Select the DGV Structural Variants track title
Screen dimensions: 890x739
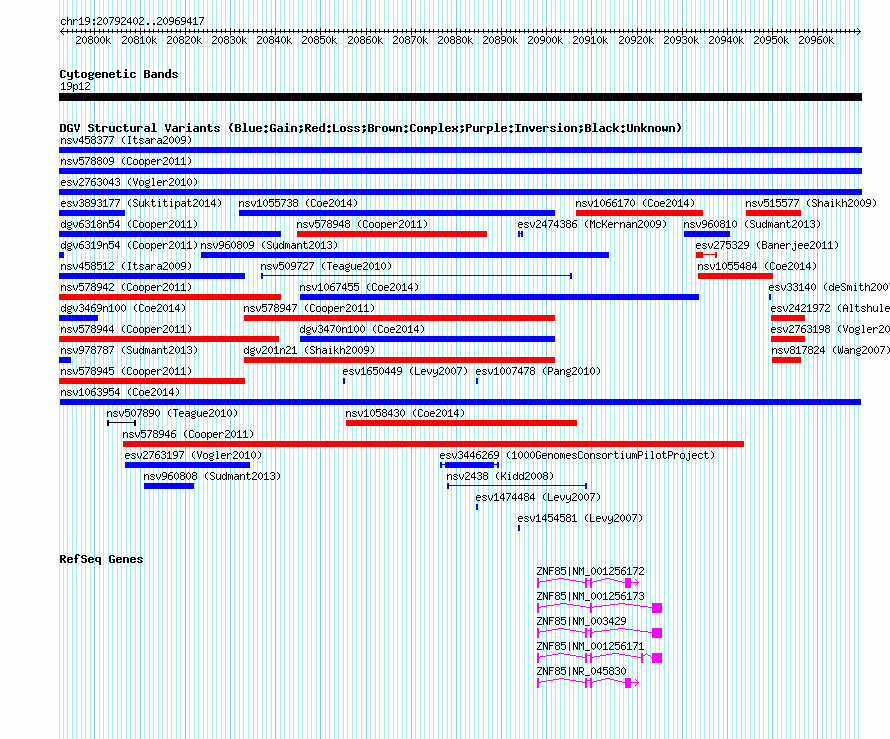(371, 128)
